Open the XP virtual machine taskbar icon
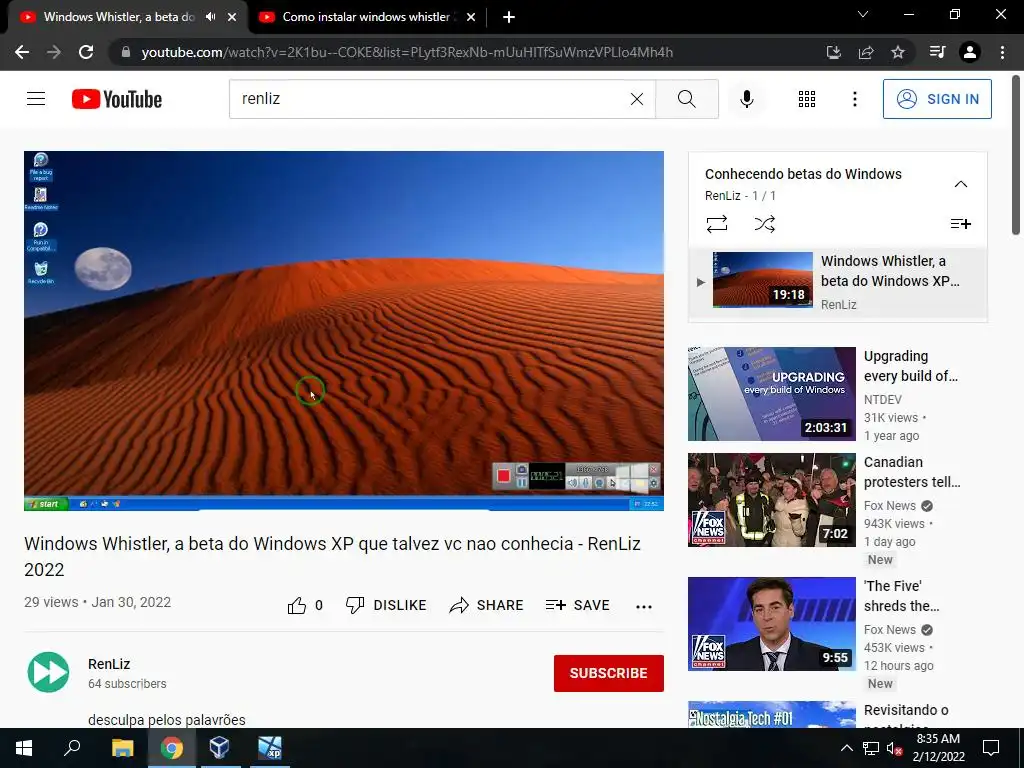Image resolution: width=1024 pixels, height=768 pixels. click(269, 748)
